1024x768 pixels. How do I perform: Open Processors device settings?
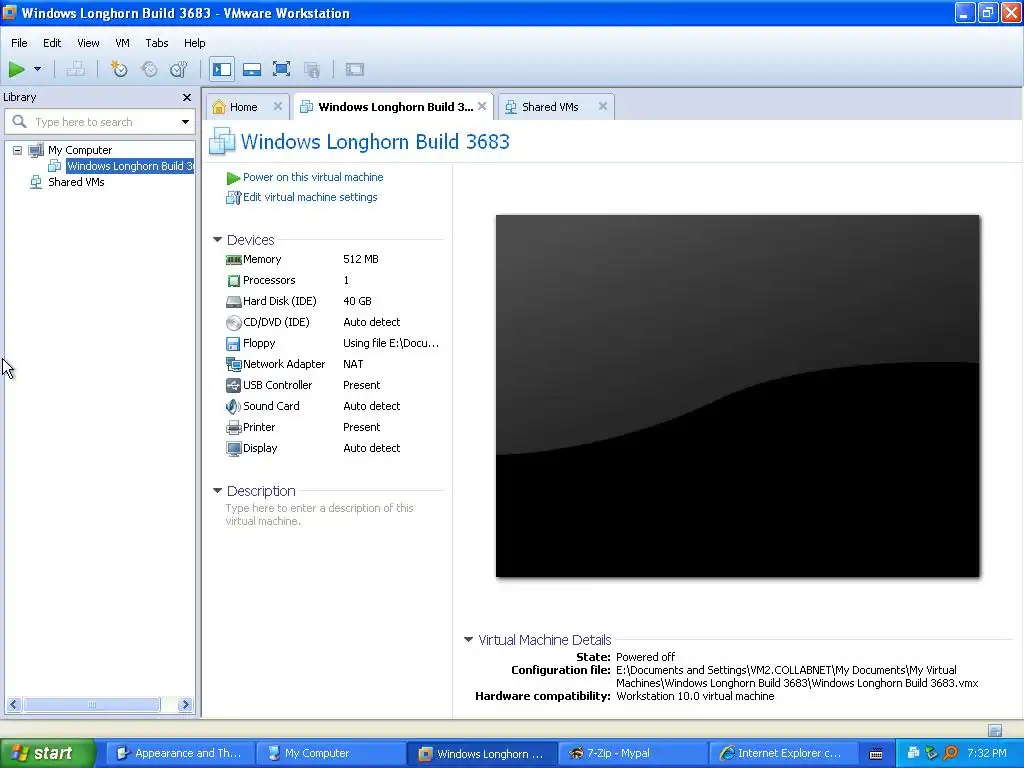click(x=268, y=280)
